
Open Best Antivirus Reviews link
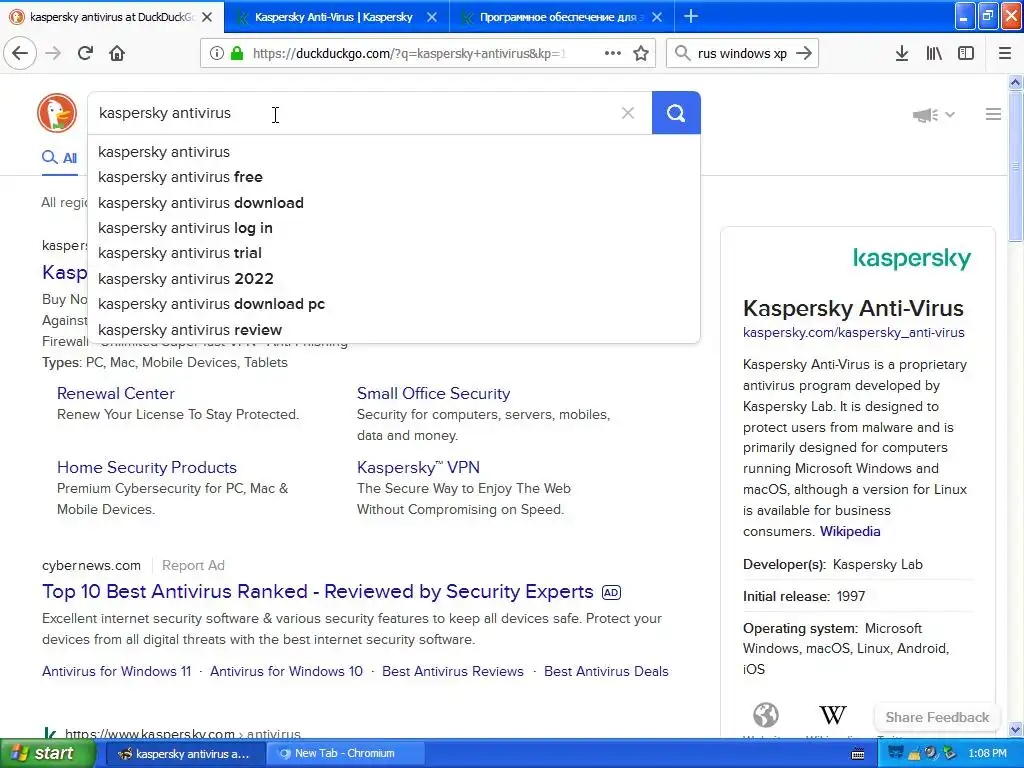tap(453, 671)
